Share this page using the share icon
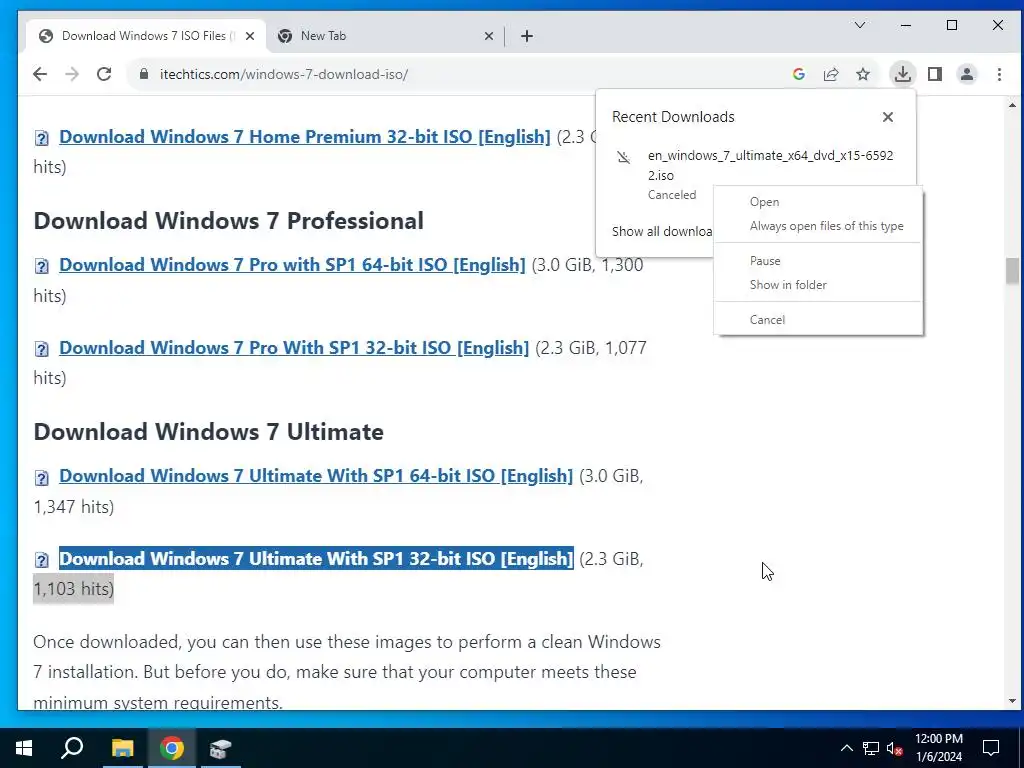Viewport: 1024px width, 768px height. click(831, 74)
